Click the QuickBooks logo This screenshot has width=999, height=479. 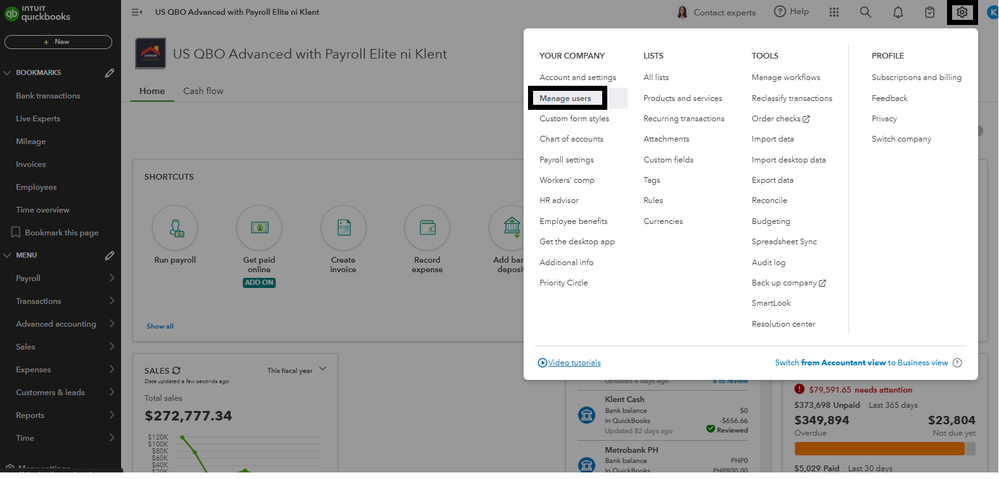38,13
